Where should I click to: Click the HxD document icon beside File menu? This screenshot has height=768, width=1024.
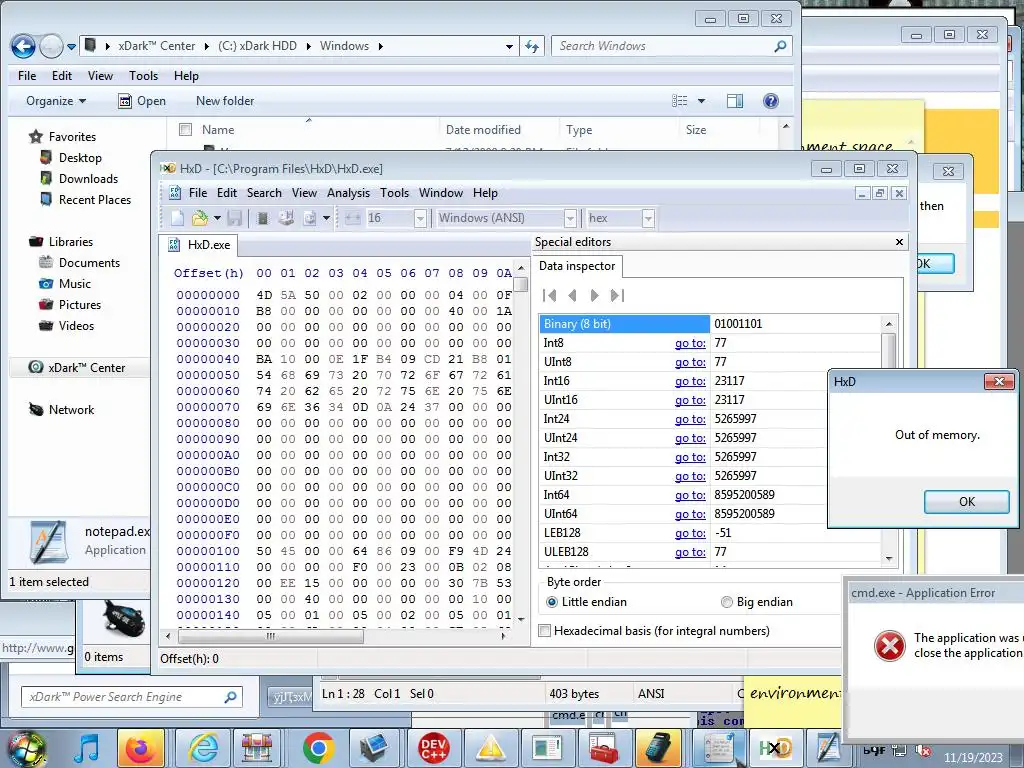point(174,193)
